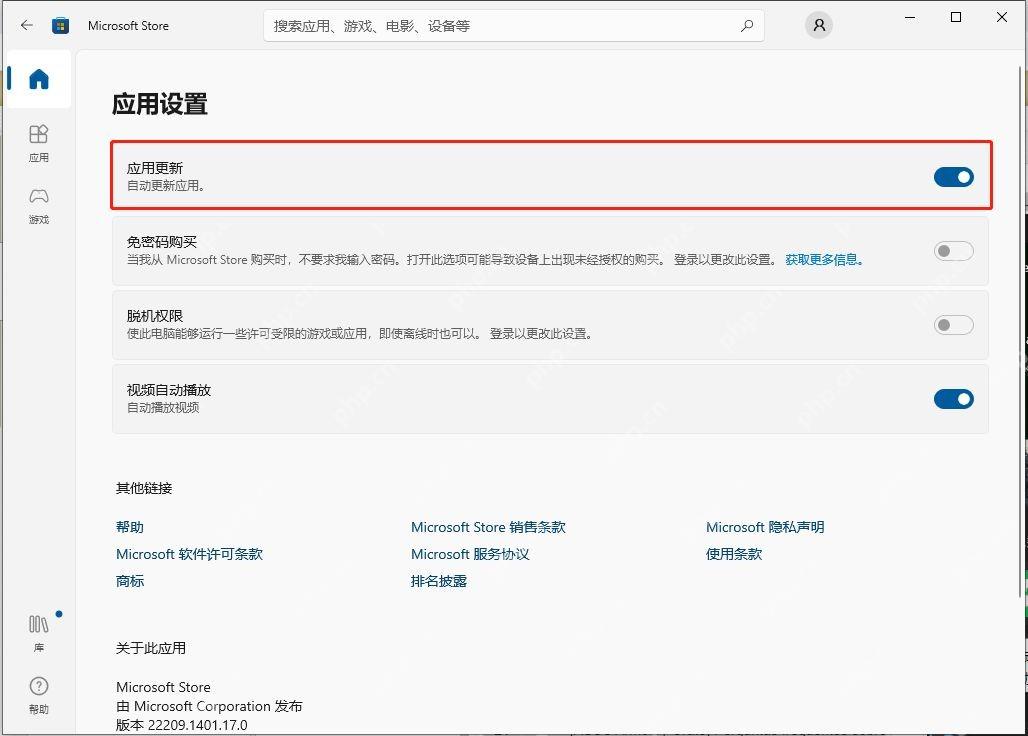
Task: Toggle the 免密码购买 switch
Action: point(953,251)
